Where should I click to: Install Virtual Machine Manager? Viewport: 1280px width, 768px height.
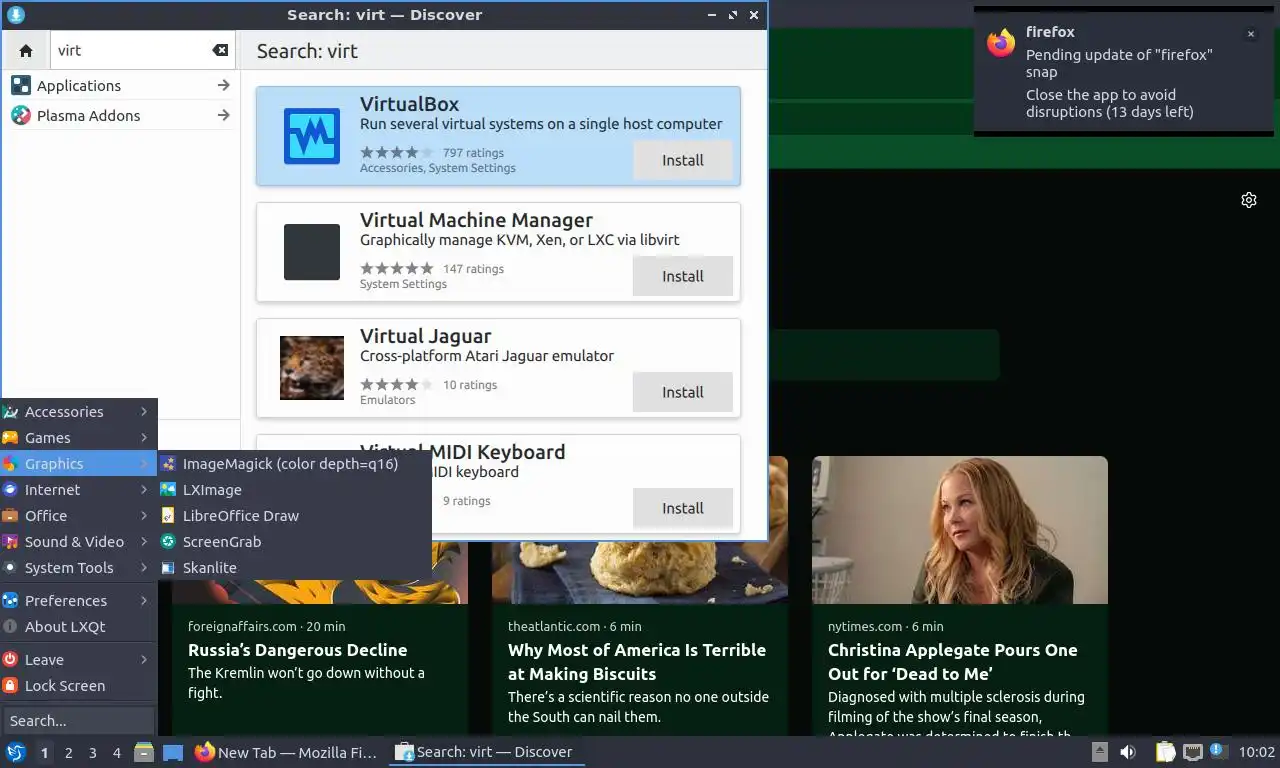click(682, 276)
